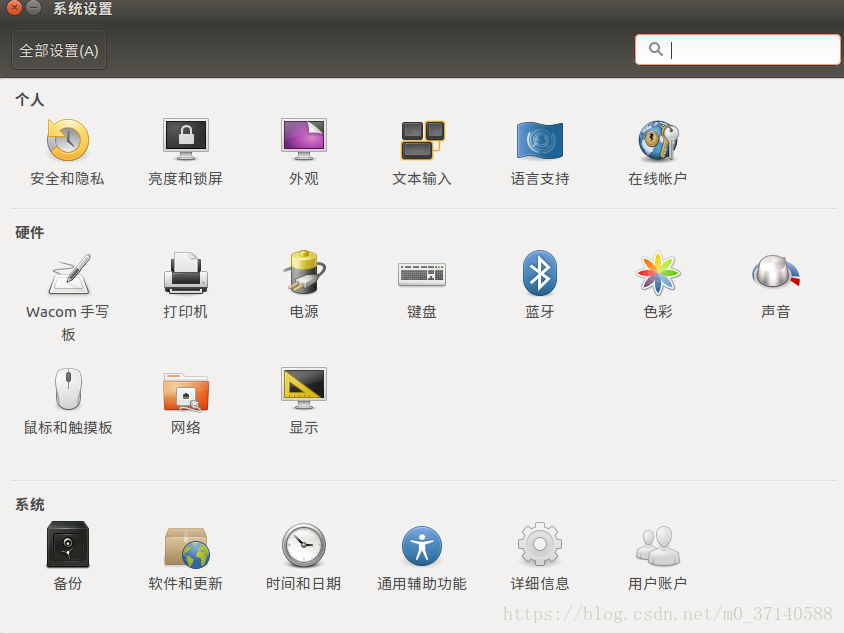Open the 电源 battery icon
The width and height of the screenshot is (844, 634).
click(304, 272)
